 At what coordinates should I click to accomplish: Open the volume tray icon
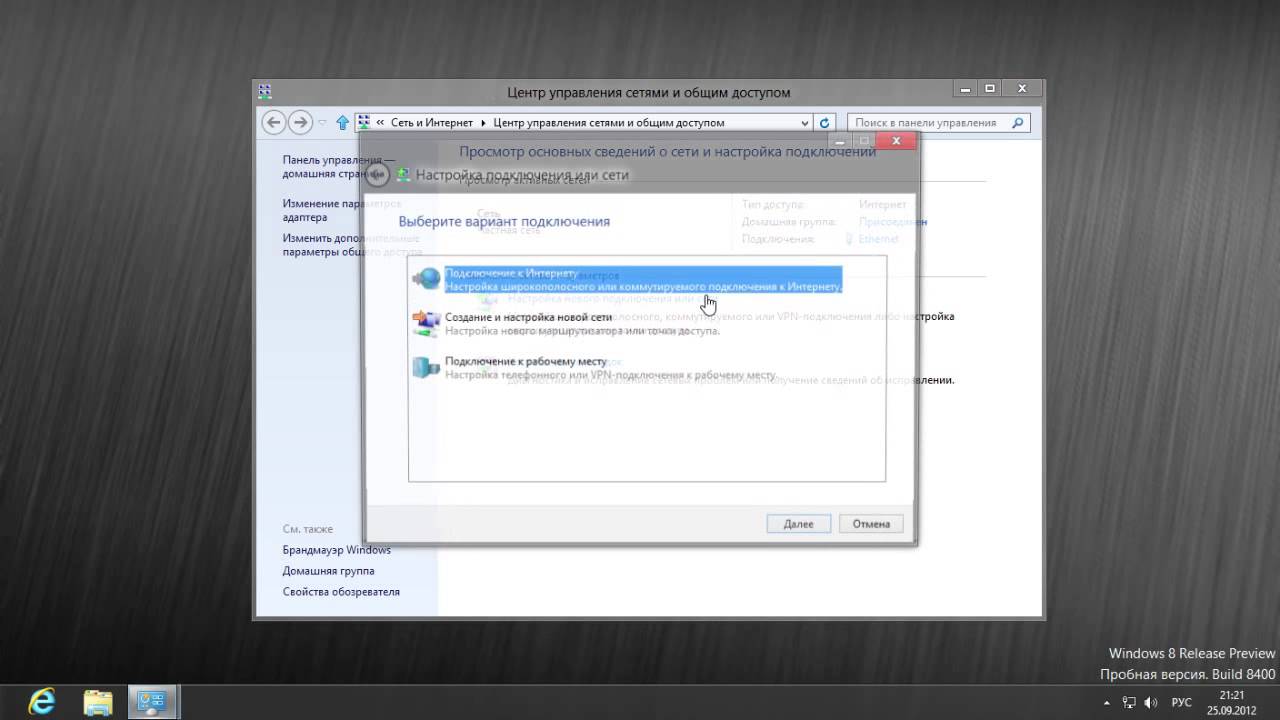tap(1151, 703)
